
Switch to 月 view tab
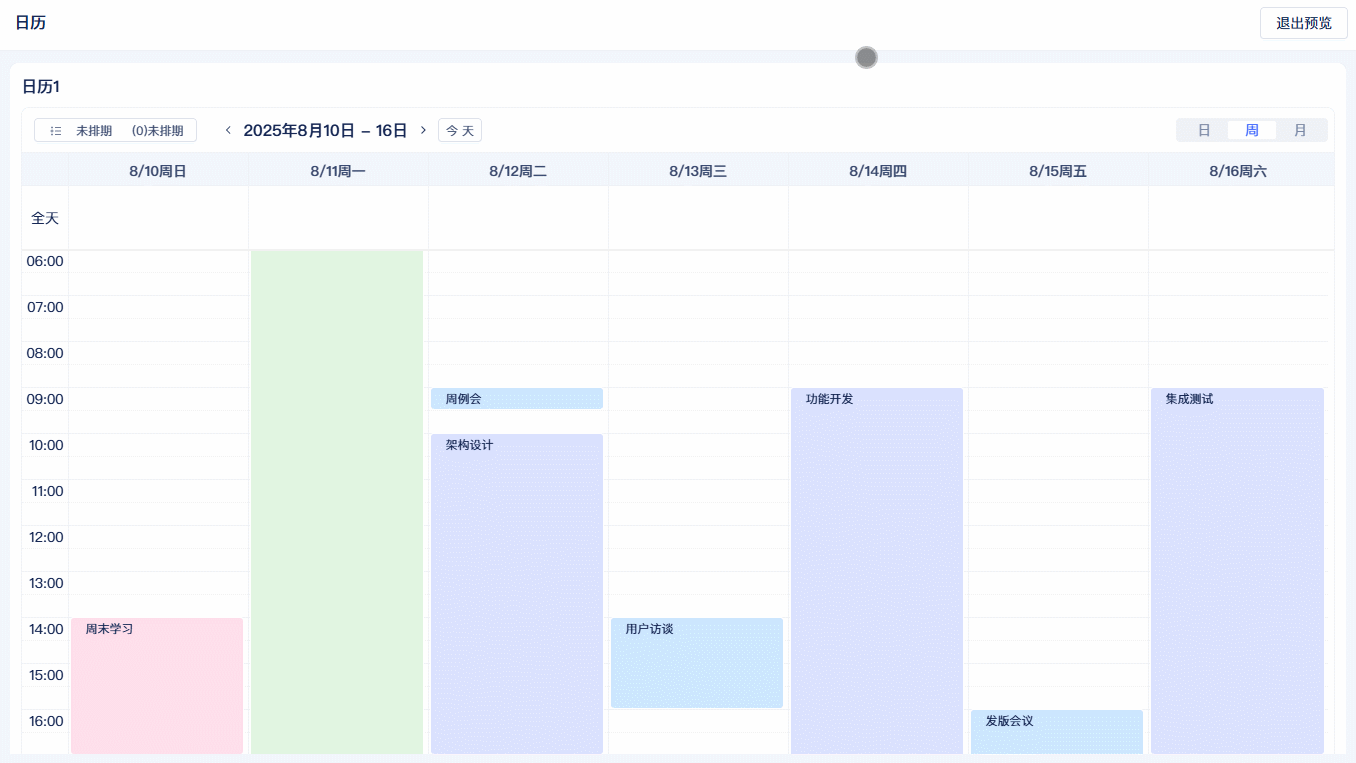[x=1300, y=130]
